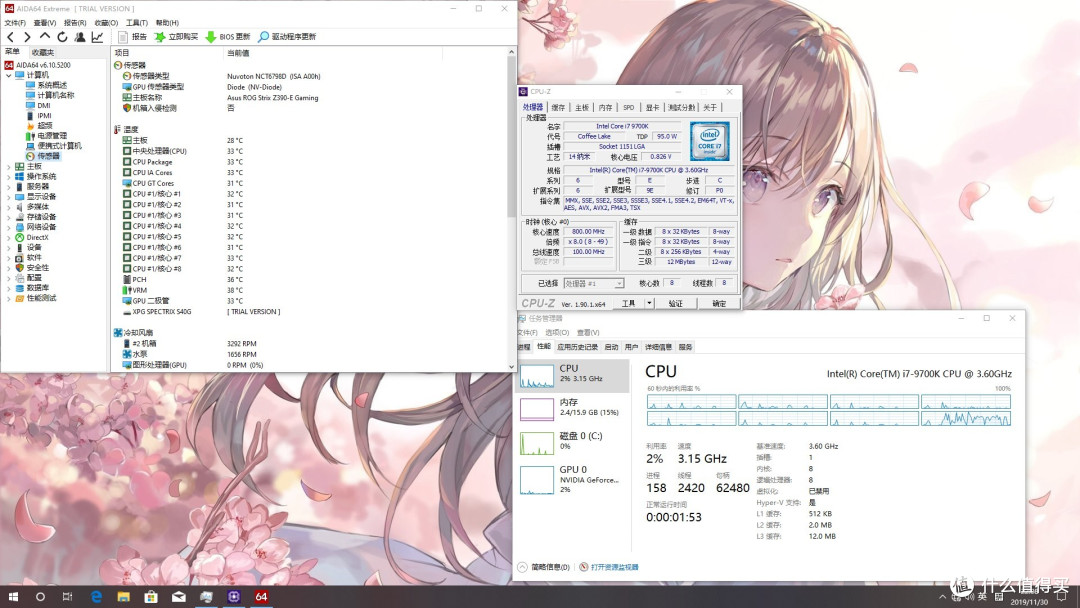Expand the 存储设备 tree node
This screenshot has width=1080, height=608.
point(9,217)
